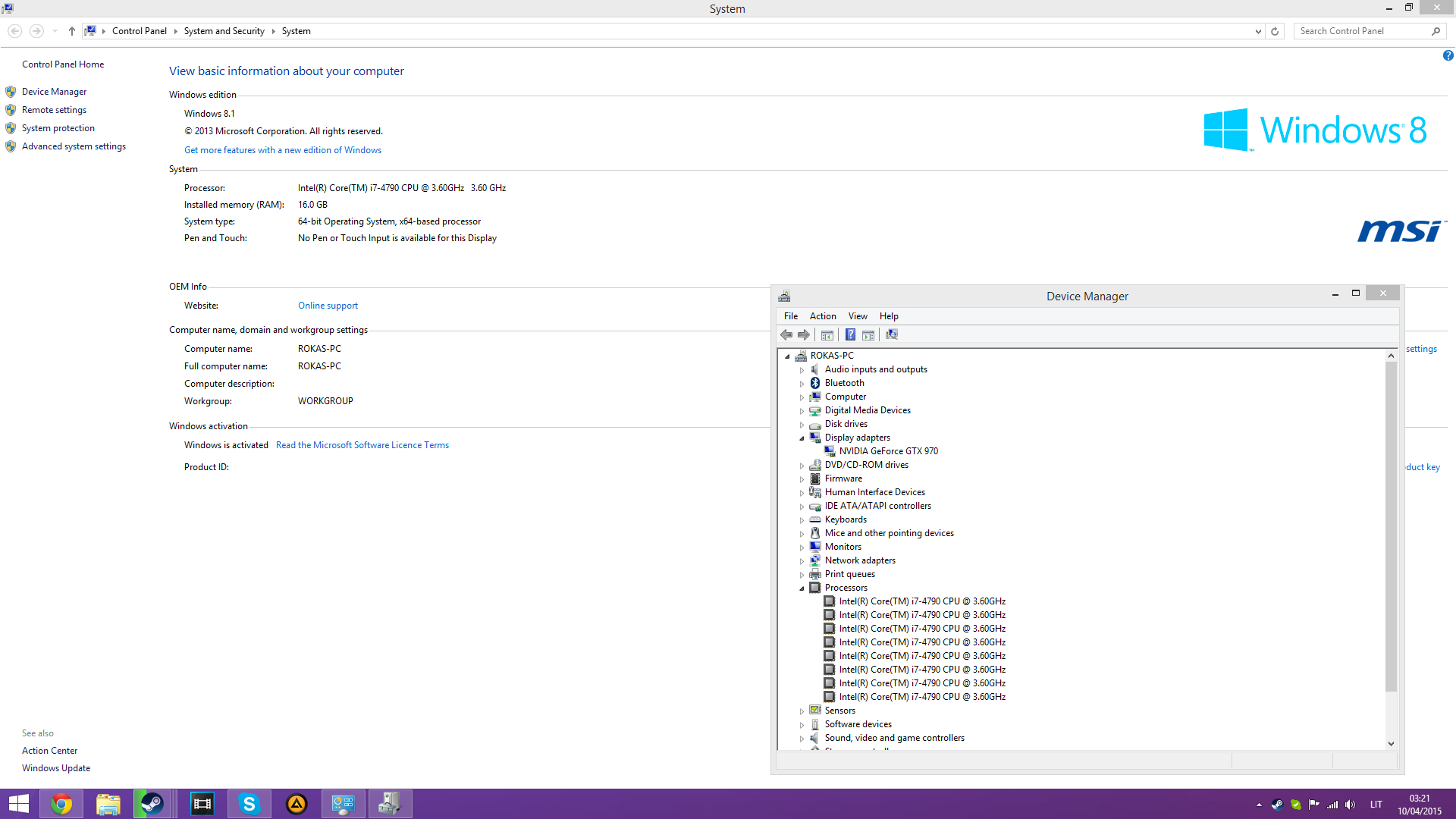Click Show/Hide Action Pane toolbar icon
Viewport: 1456px width, 819px height.
(868, 335)
